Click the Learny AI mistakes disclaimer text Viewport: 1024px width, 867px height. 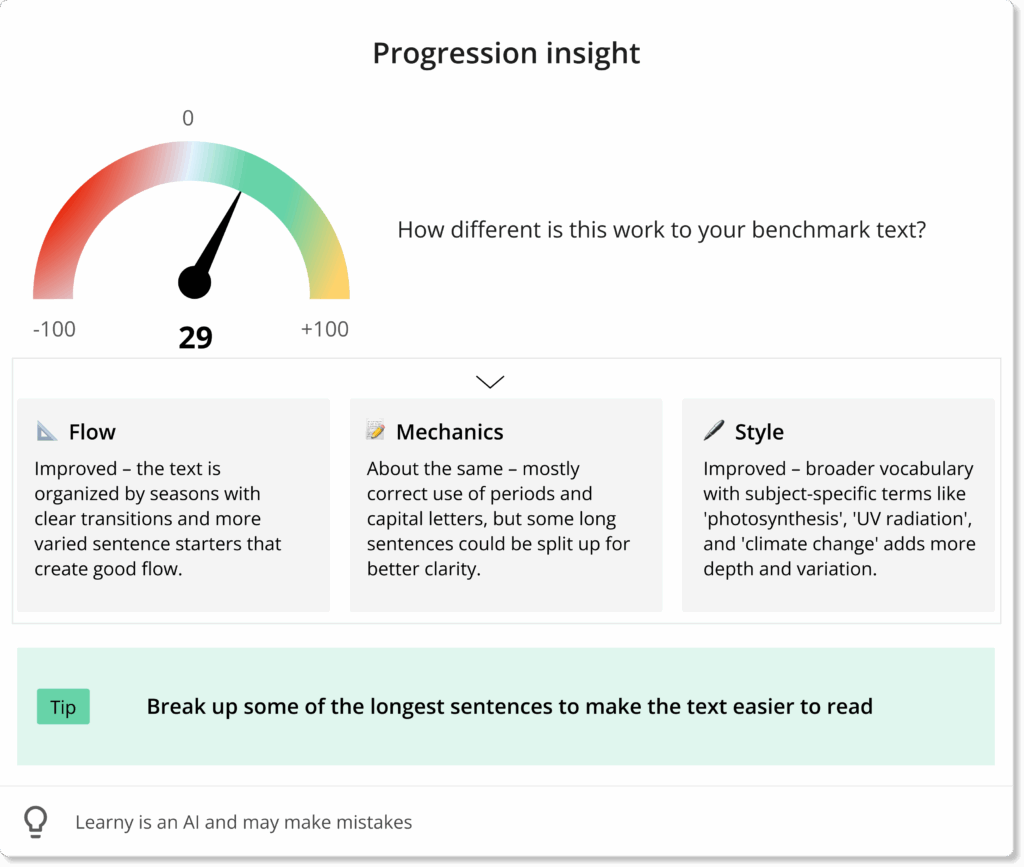[x=243, y=822]
